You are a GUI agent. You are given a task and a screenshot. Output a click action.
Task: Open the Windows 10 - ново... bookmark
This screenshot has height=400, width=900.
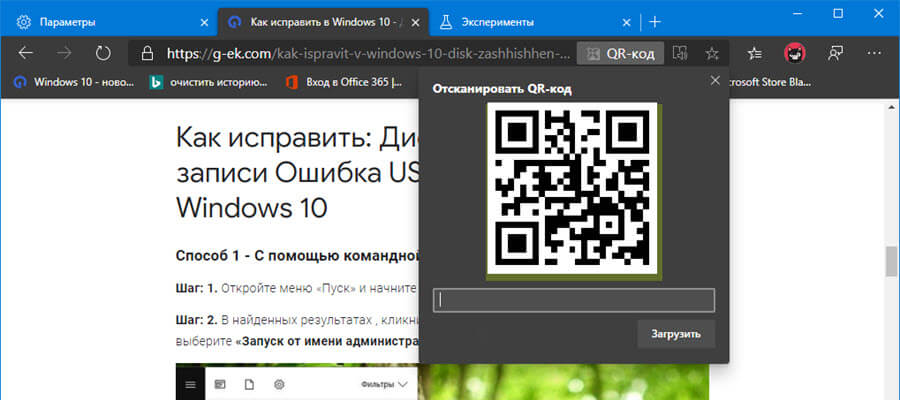74,82
